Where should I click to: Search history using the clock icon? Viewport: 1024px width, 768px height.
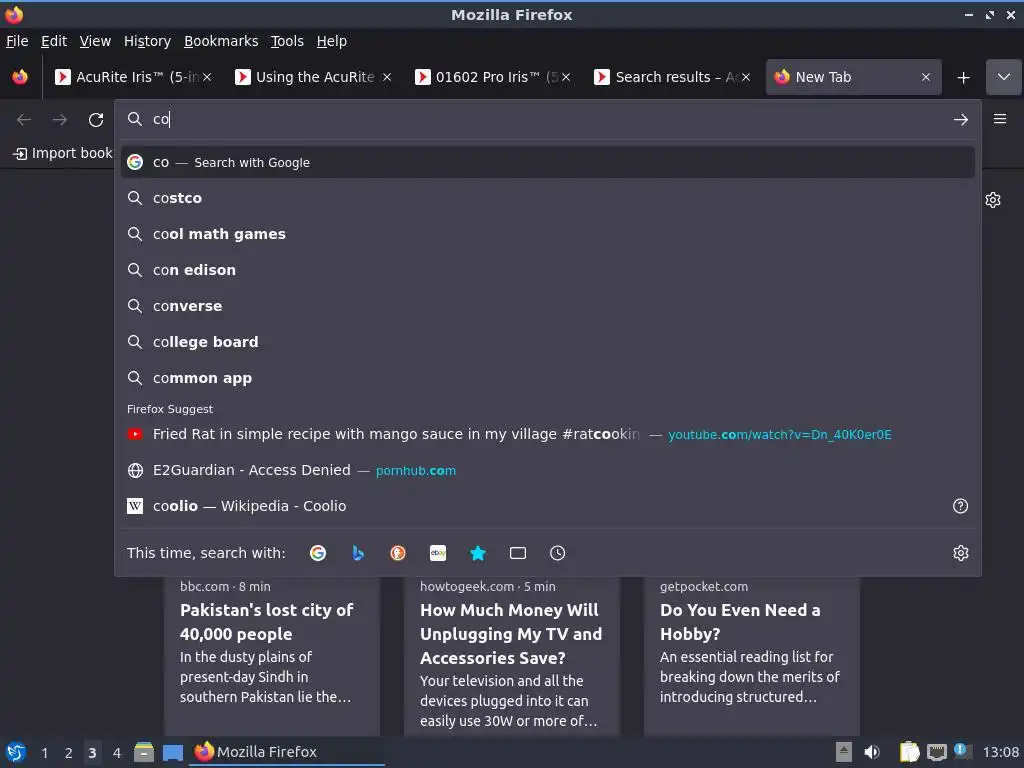tap(558, 553)
